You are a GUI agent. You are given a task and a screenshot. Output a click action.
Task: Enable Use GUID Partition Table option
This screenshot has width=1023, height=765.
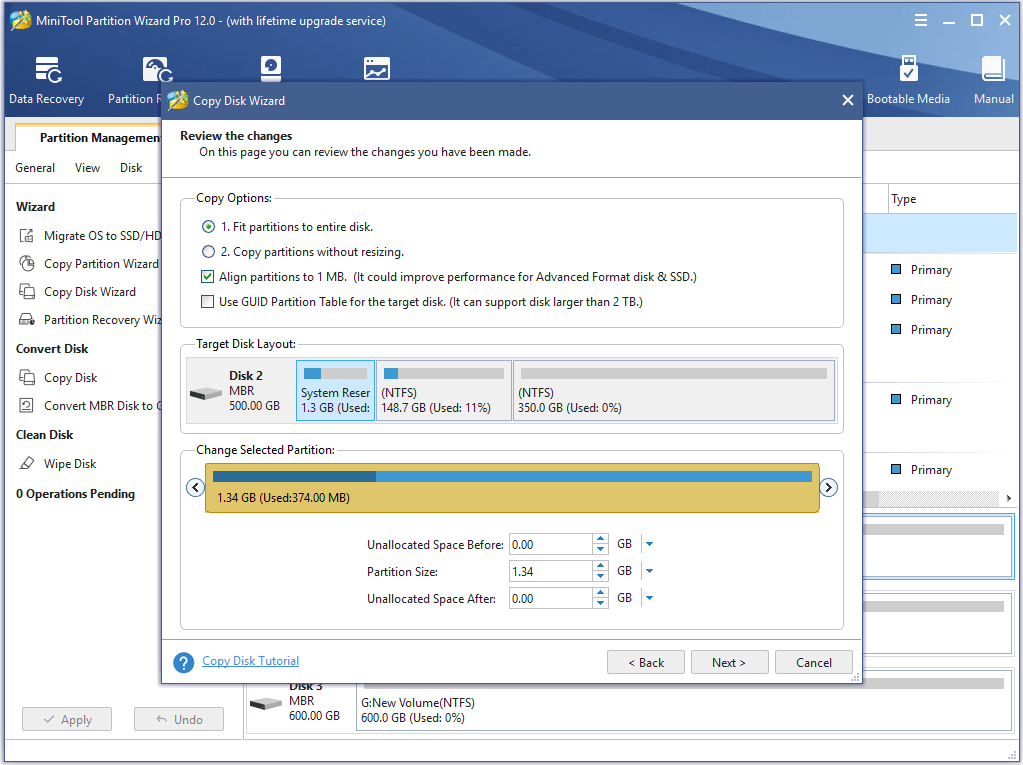(207, 300)
